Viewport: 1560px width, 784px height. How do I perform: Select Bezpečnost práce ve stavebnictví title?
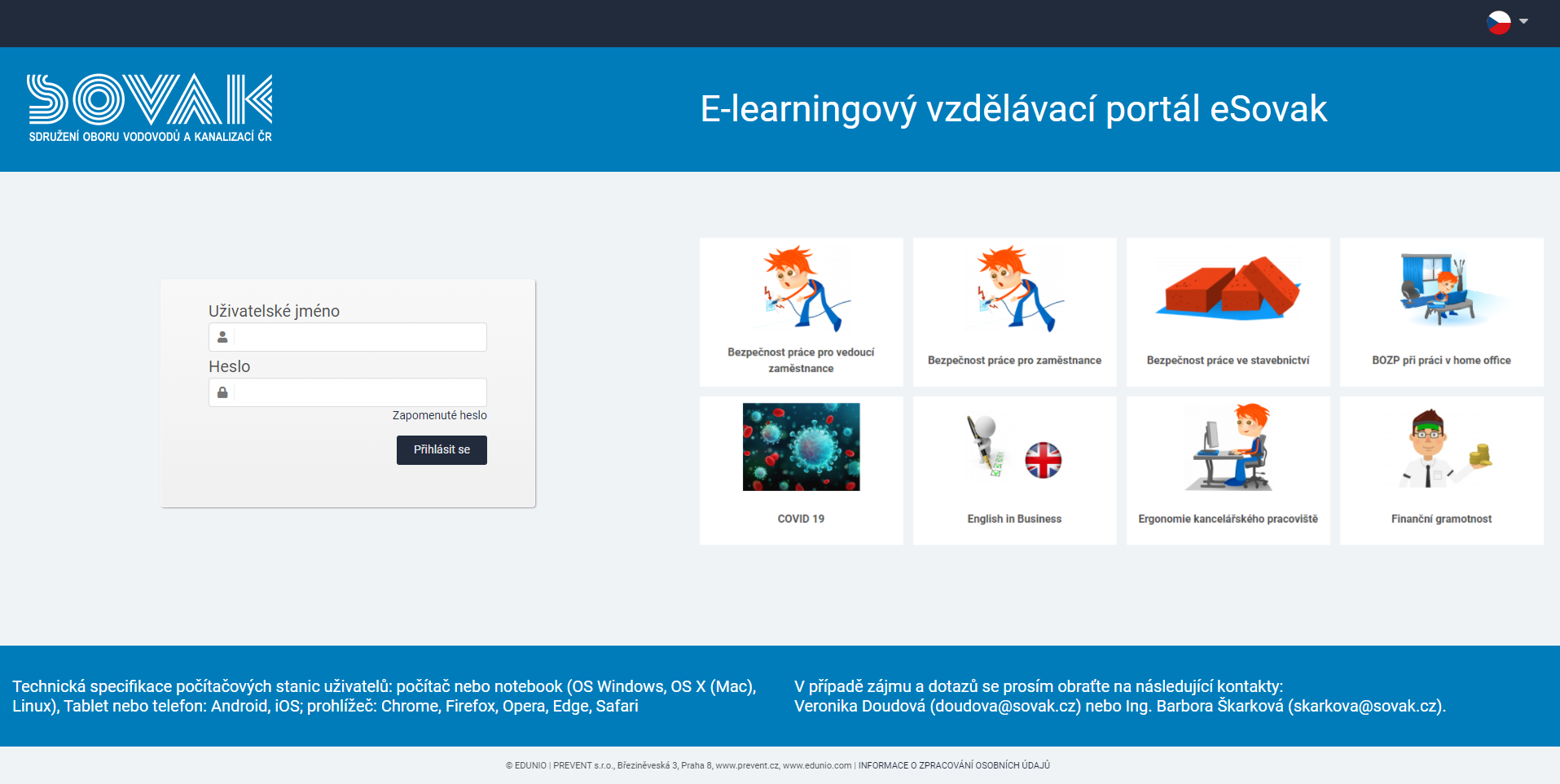(1228, 361)
